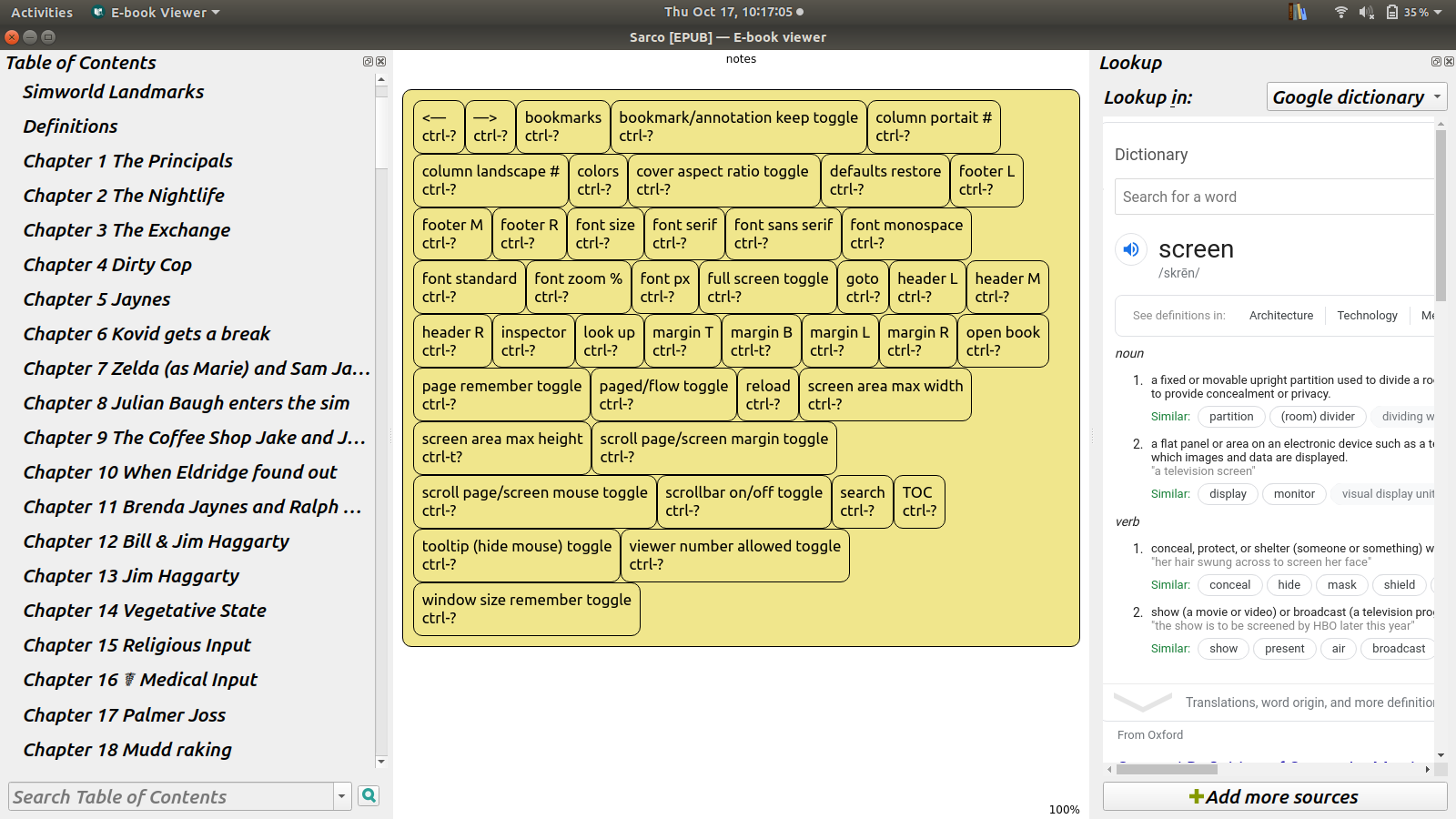The width and height of the screenshot is (1456, 819).
Task: Open the Definitions entry in contents
Action: (71, 126)
